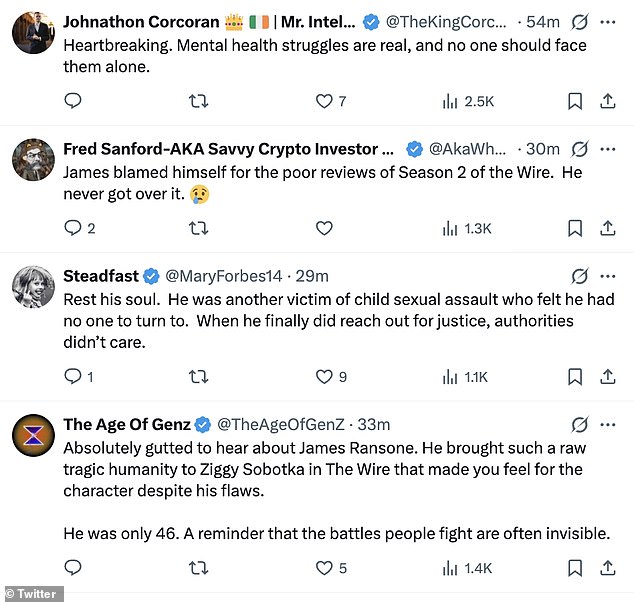The width and height of the screenshot is (634, 602).
Task: Open Grok icon on Fred Sanford's tweet
Action: point(579,149)
